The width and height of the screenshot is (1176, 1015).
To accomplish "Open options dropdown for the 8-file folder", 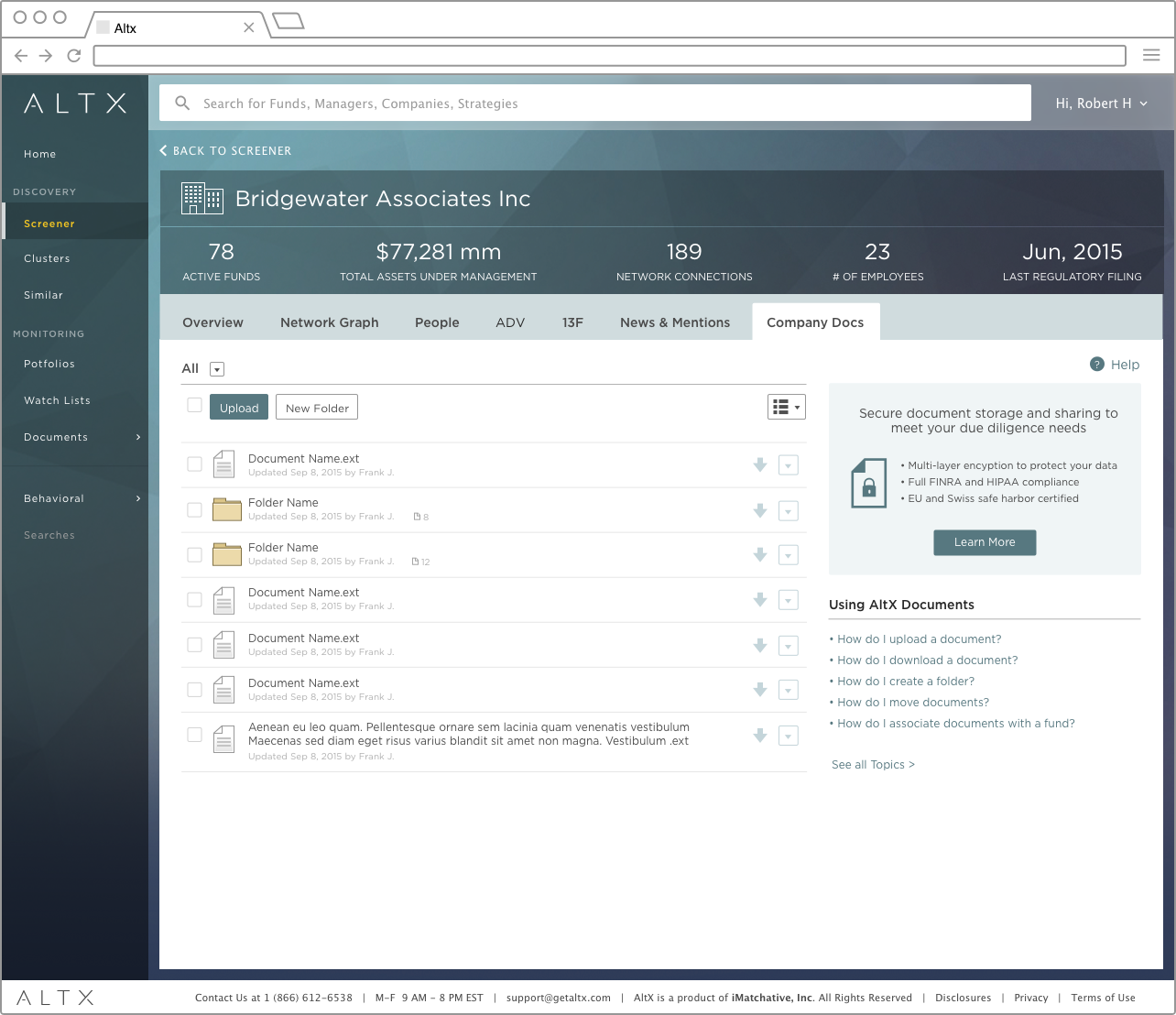I will (789, 511).
